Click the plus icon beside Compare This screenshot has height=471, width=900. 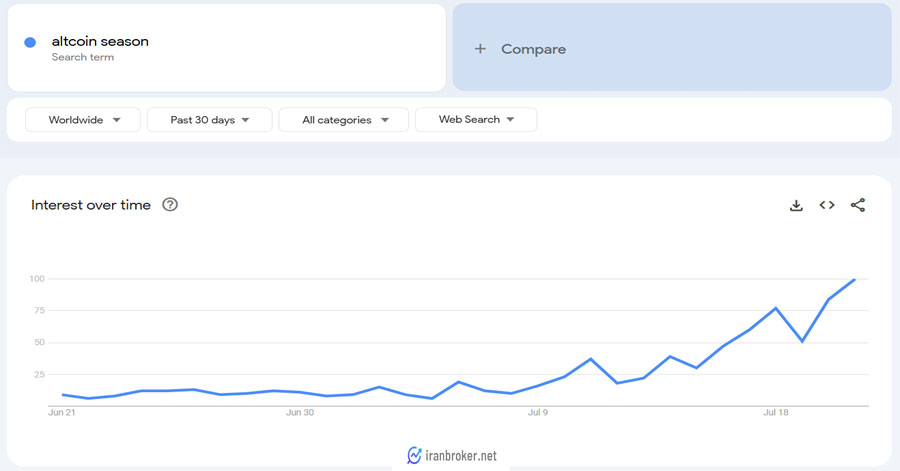point(480,49)
